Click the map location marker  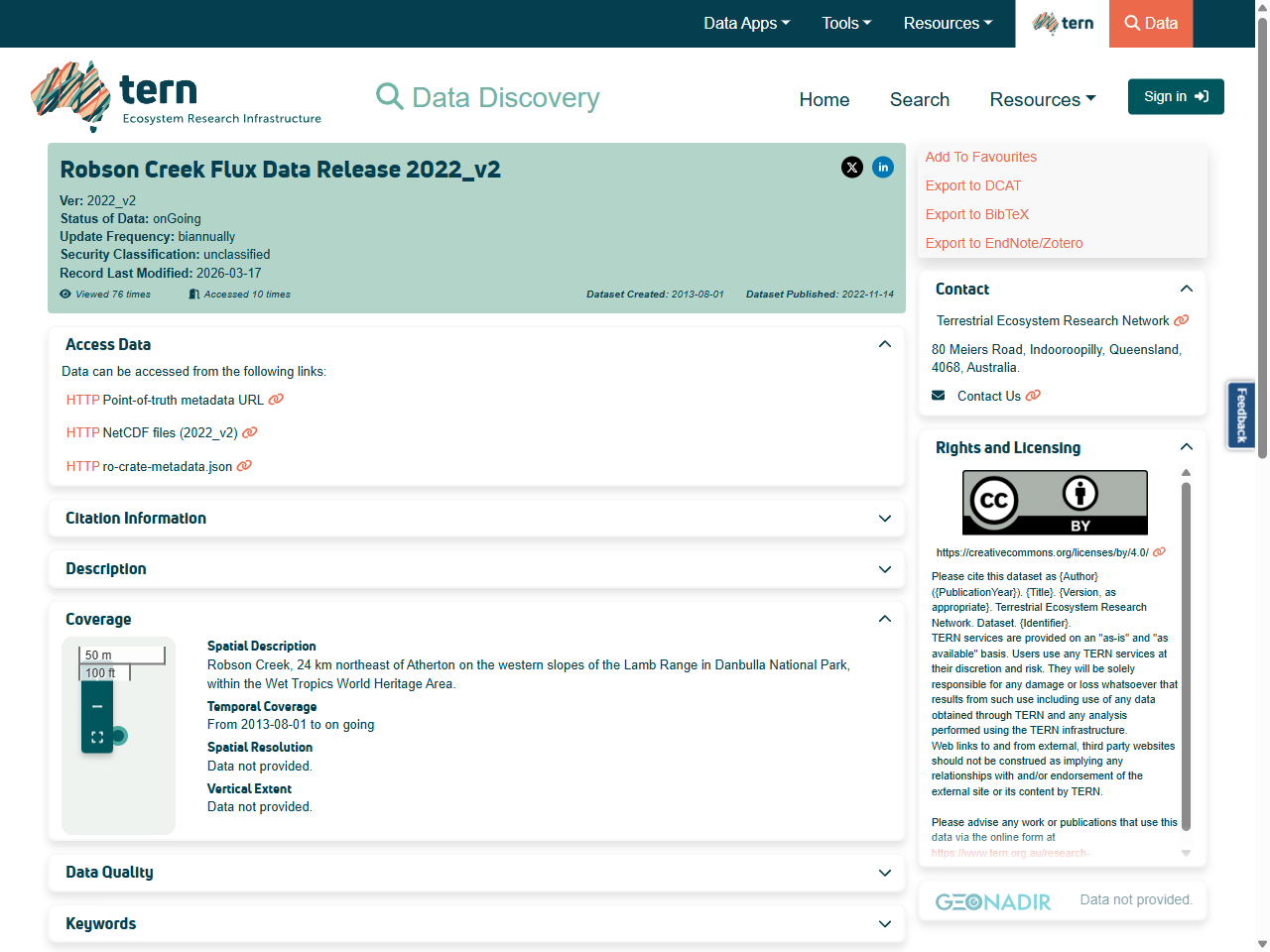(119, 736)
